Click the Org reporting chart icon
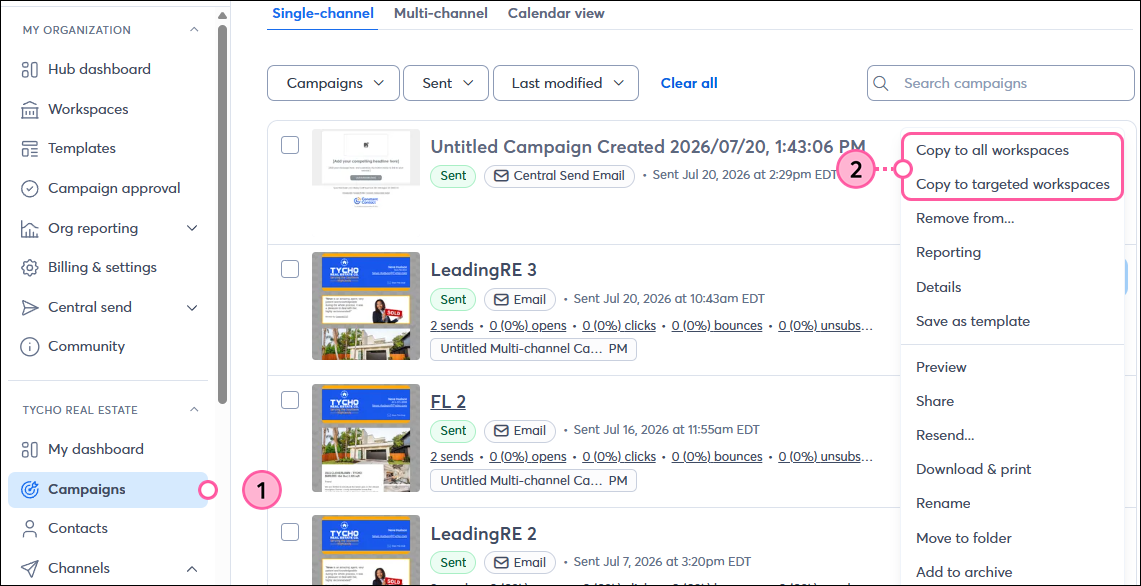This screenshot has height=586, width=1141. [29, 229]
